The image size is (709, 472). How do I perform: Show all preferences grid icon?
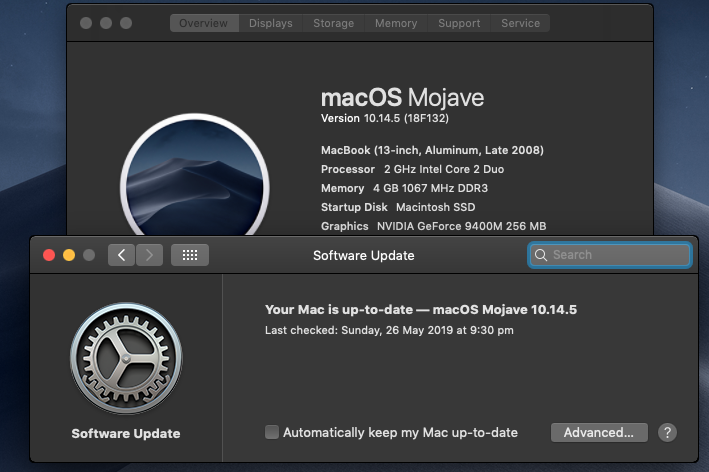pos(190,255)
